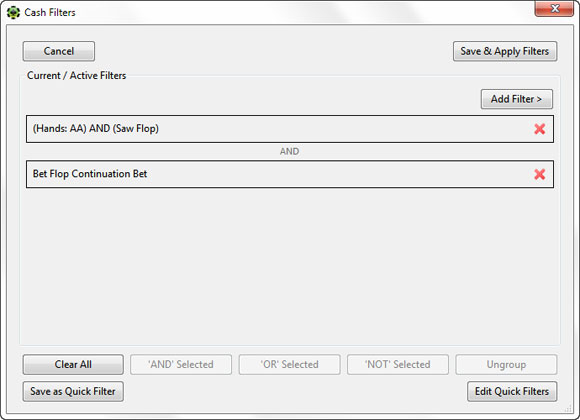Click the 'AND' Selected button

coord(181,364)
